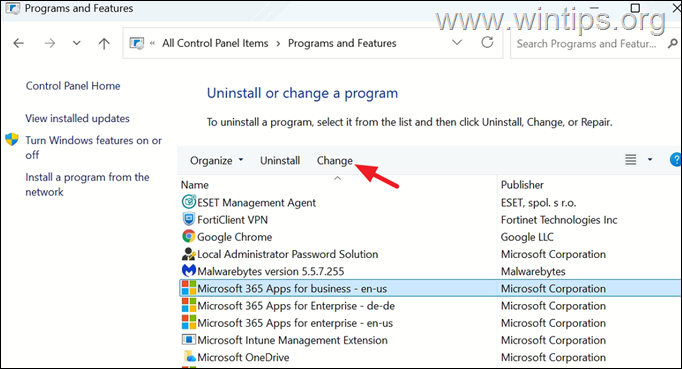Select Local Administrator Password Solution entry
Image resolution: width=682 pixels, height=369 pixels.
pyautogui.click(x=288, y=254)
